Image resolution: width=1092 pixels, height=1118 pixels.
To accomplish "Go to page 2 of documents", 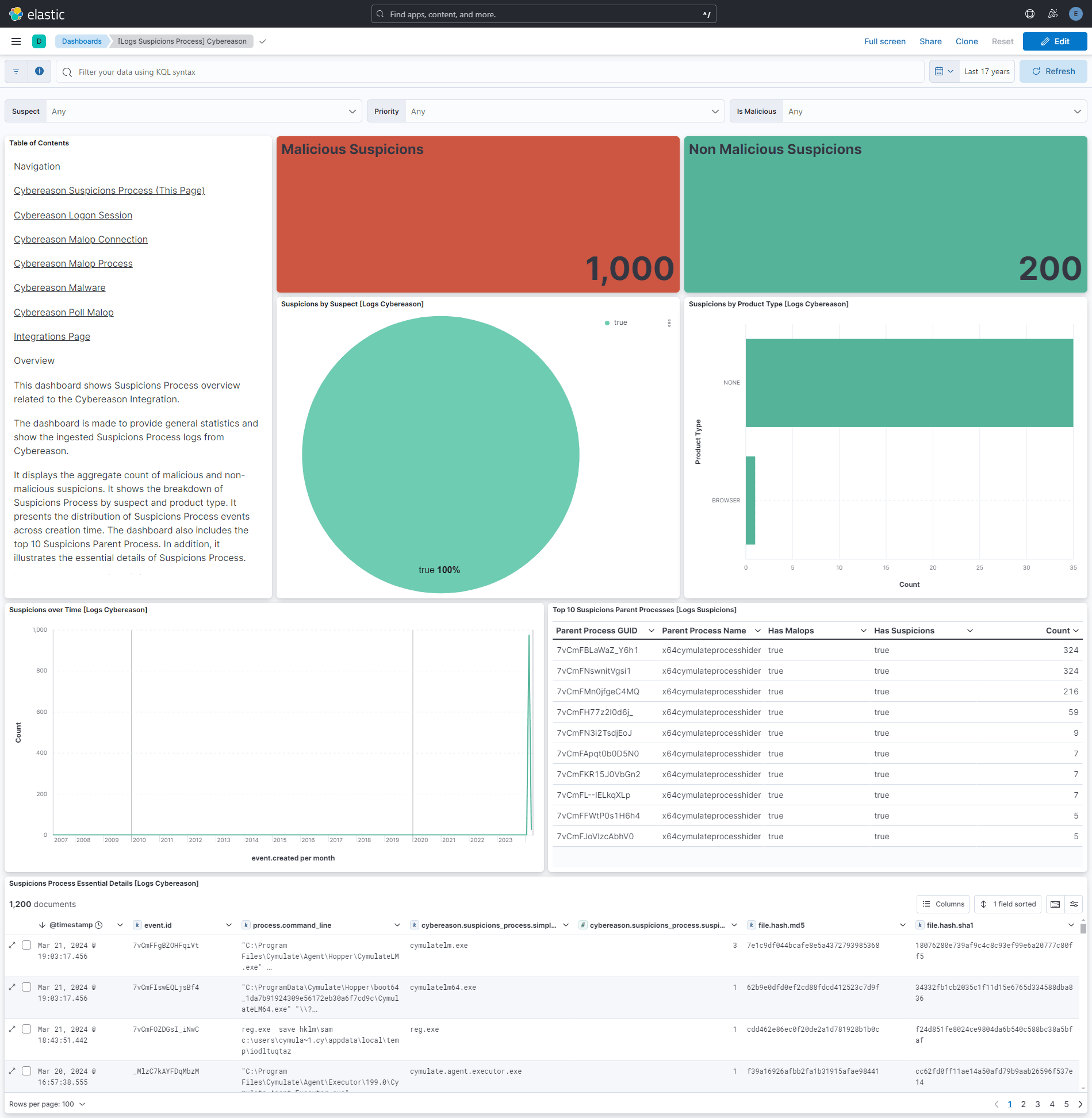I will 1023,1104.
